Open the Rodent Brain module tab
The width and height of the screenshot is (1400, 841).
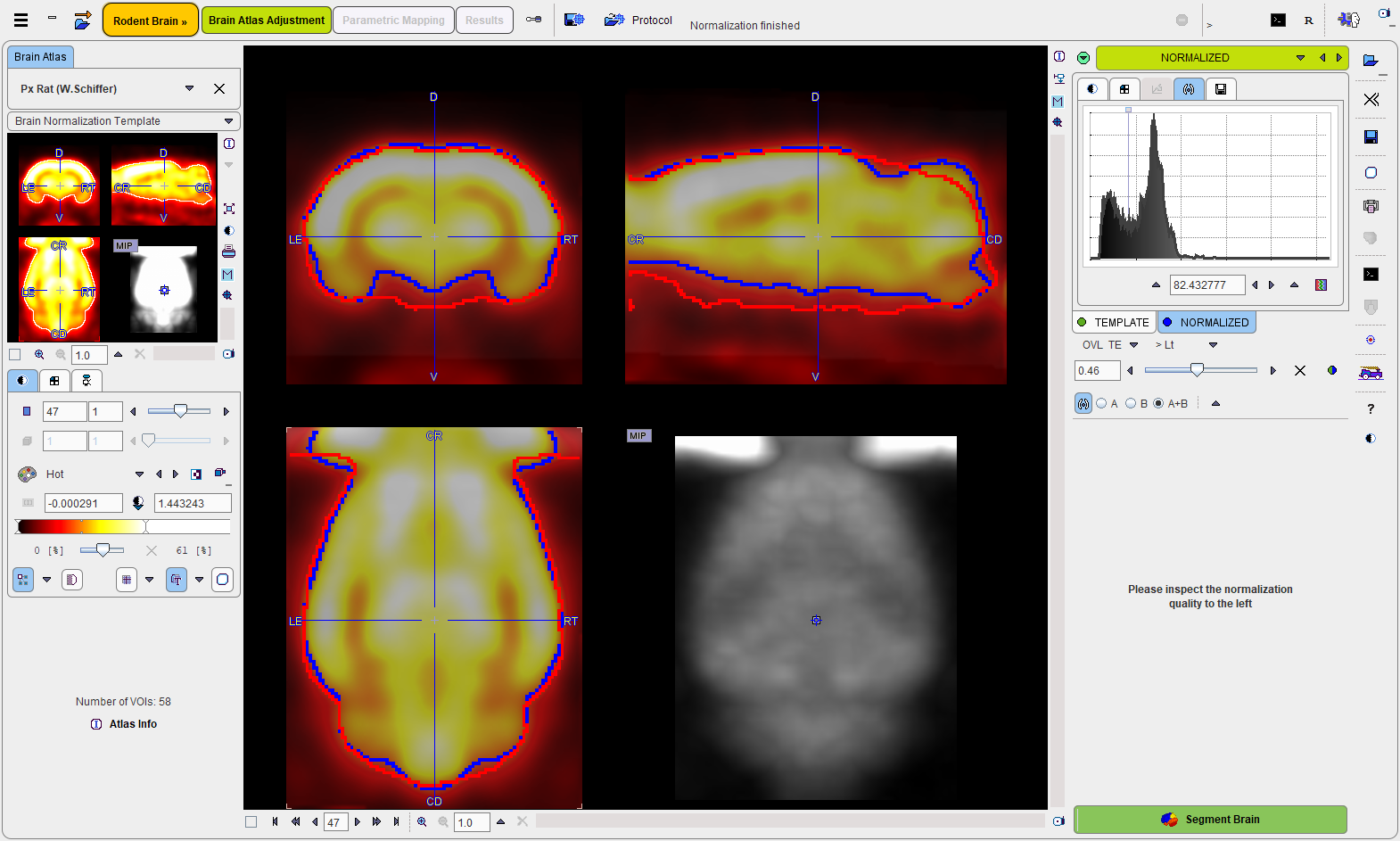(150, 21)
